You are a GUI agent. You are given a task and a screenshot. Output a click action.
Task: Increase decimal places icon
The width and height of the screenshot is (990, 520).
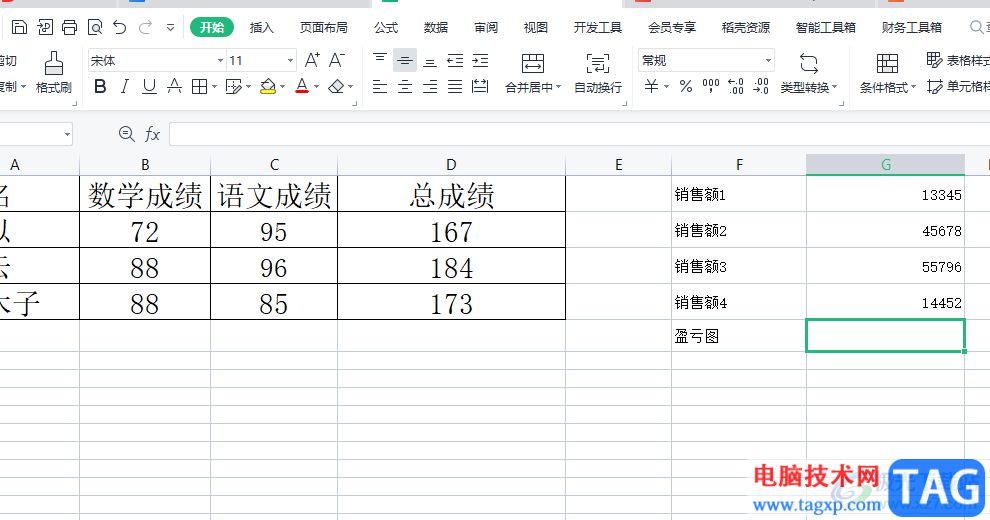point(736,86)
